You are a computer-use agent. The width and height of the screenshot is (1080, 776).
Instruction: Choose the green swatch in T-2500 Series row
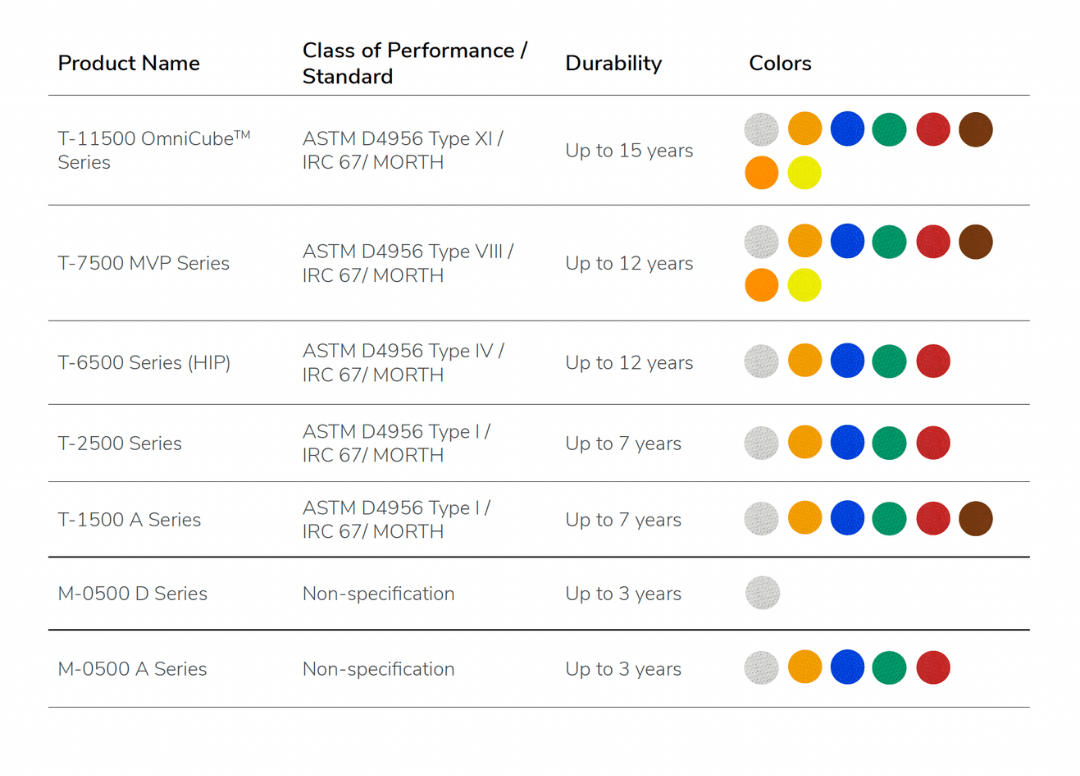889,443
